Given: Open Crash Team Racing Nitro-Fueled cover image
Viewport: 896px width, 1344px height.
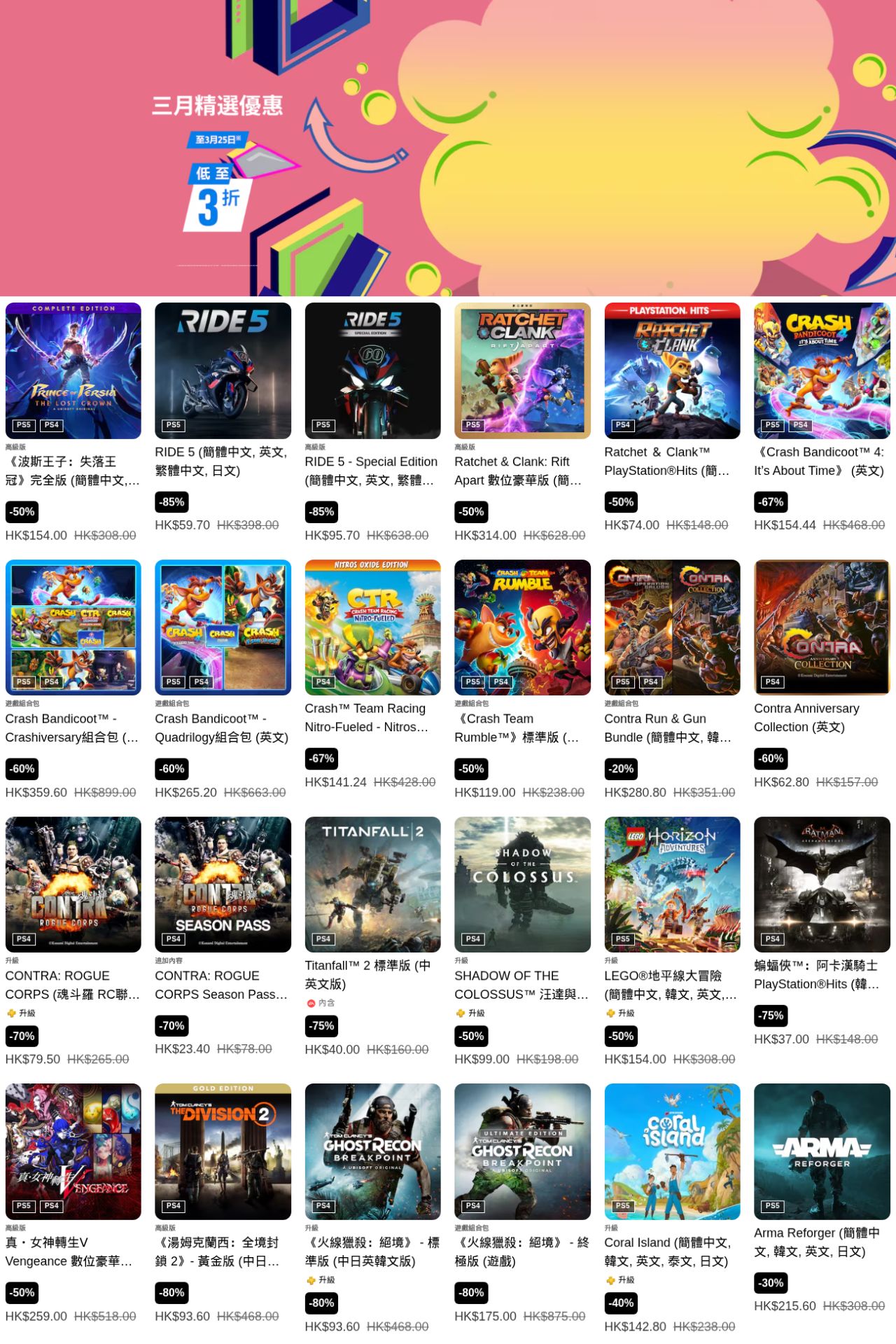Looking at the screenshot, I should click(372, 628).
